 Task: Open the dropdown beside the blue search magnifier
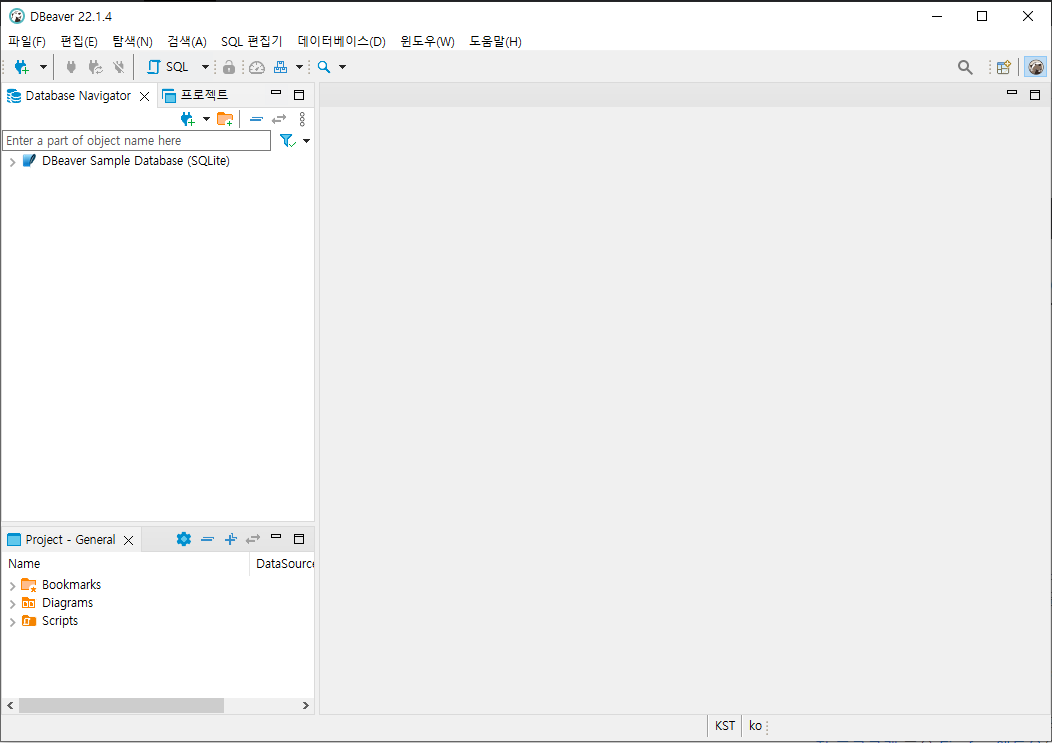(x=342, y=67)
